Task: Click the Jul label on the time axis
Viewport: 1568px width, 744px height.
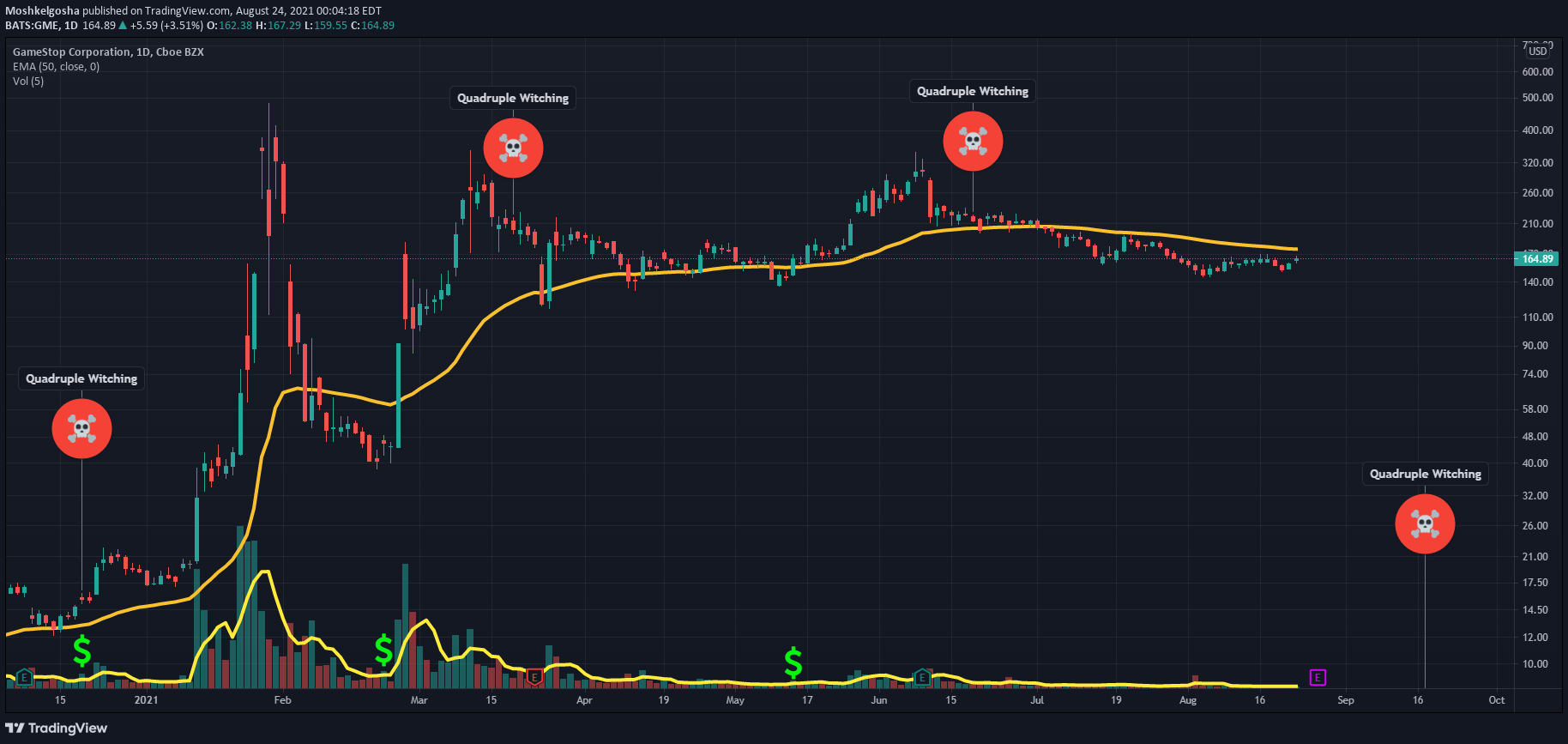Action: tap(1037, 700)
